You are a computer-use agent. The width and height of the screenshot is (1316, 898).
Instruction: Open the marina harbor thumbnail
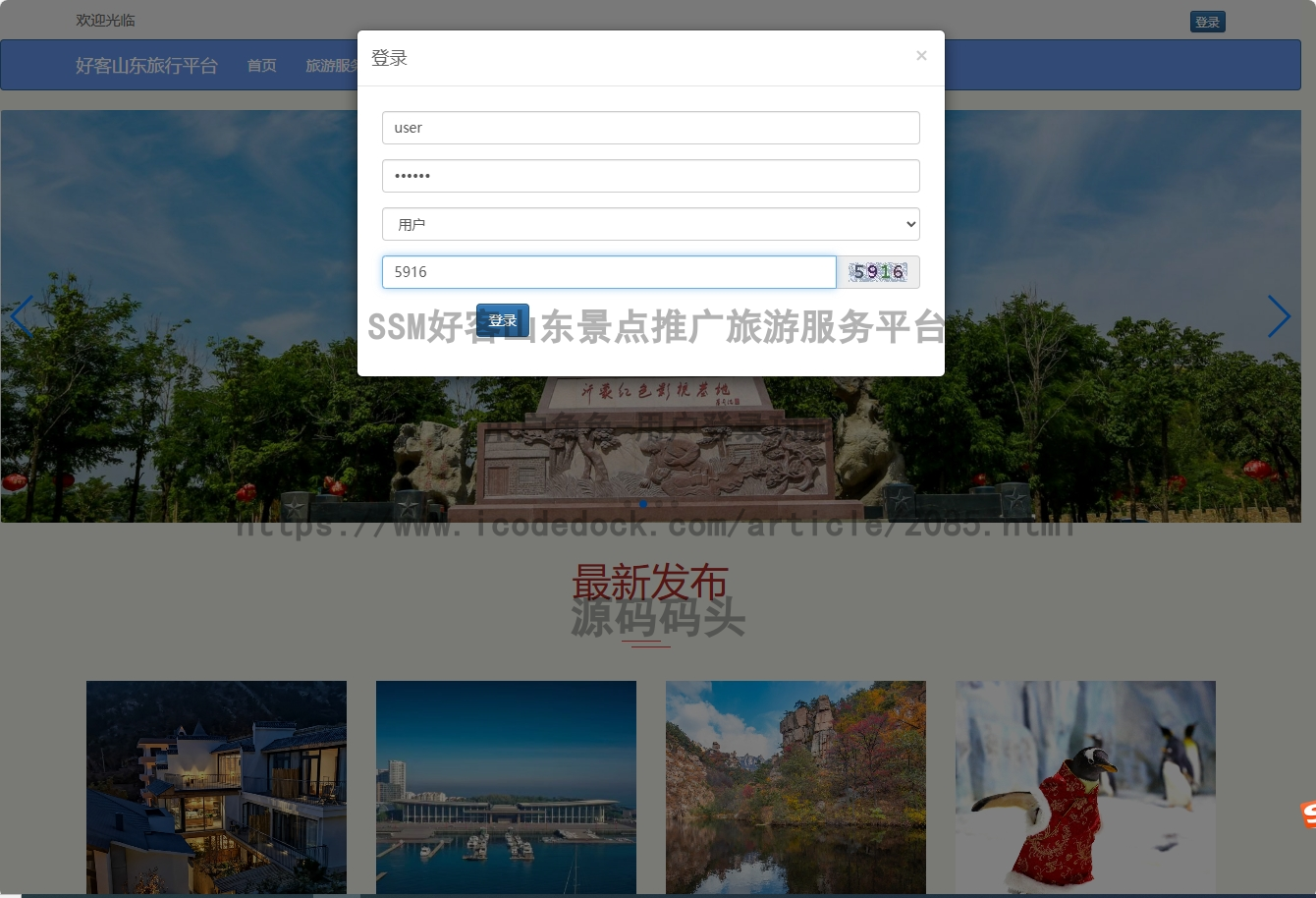coord(506,787)
